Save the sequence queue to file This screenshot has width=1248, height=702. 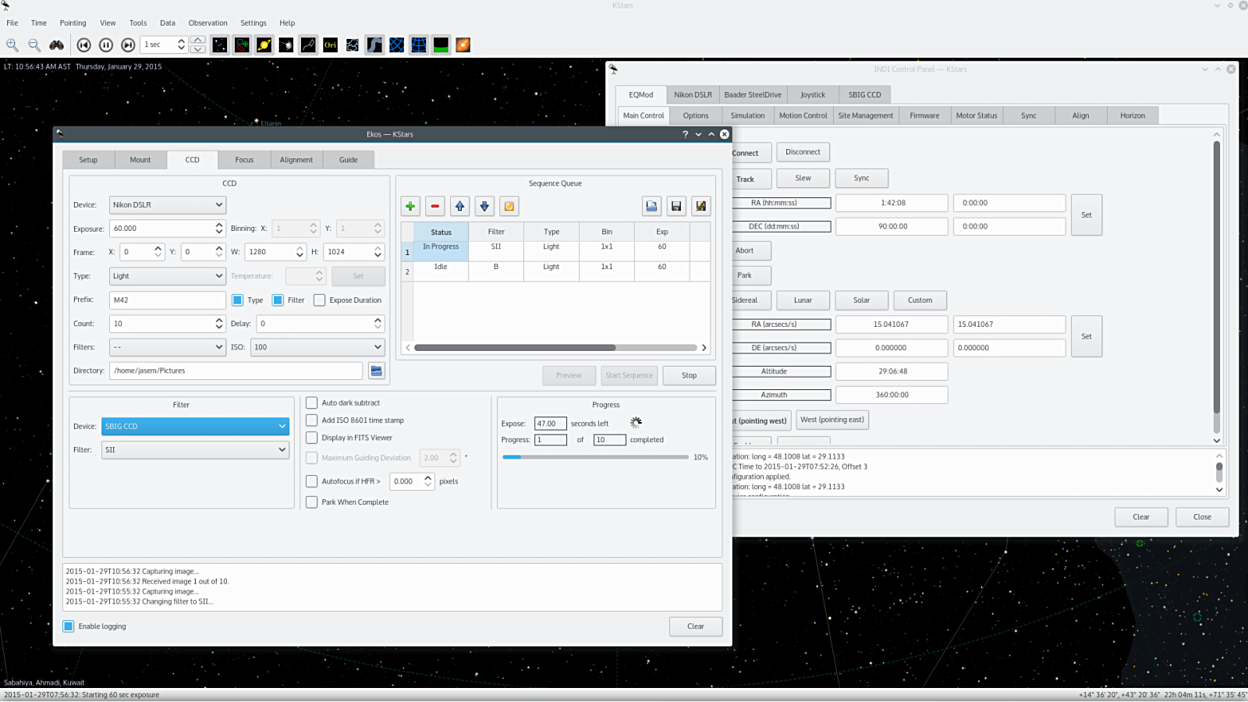pos(676,206)
